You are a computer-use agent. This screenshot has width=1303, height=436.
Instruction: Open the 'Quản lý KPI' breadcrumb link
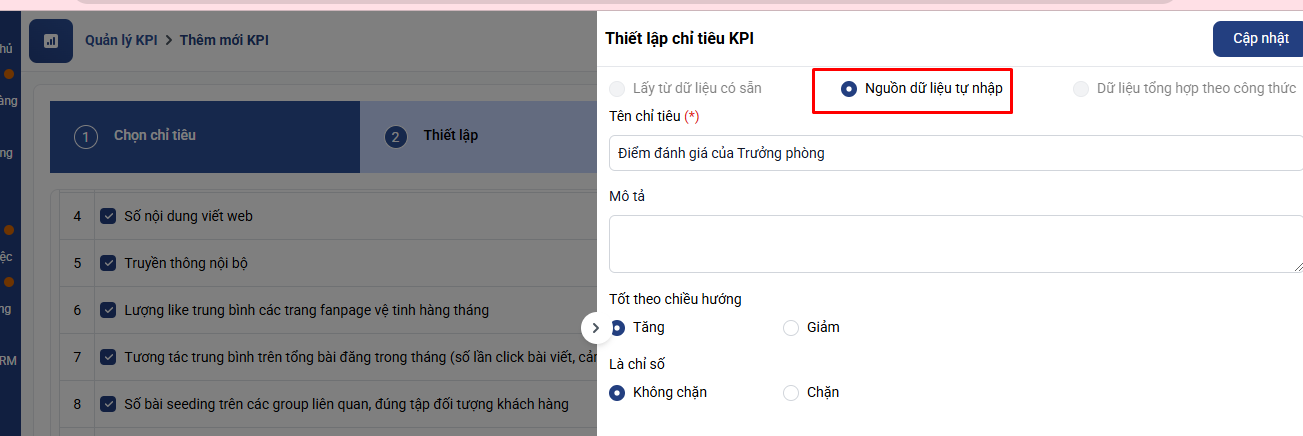[x=123, y=41]
